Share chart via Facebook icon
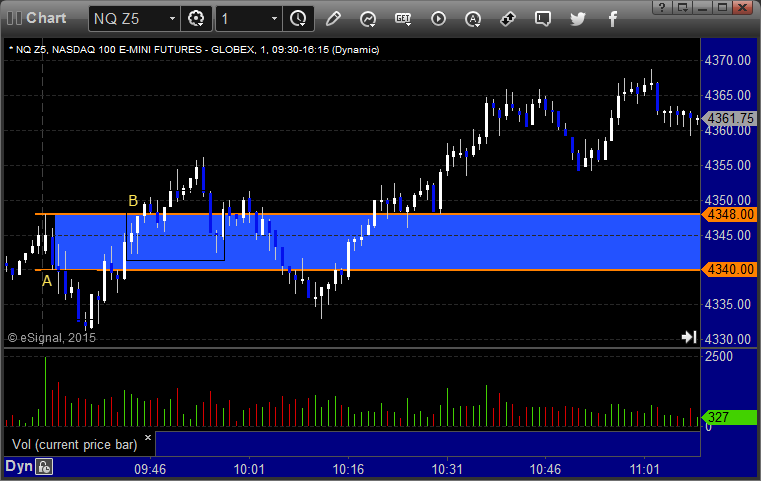The height and width of the screenshot is (481, 761). click(x=612, y=19)
